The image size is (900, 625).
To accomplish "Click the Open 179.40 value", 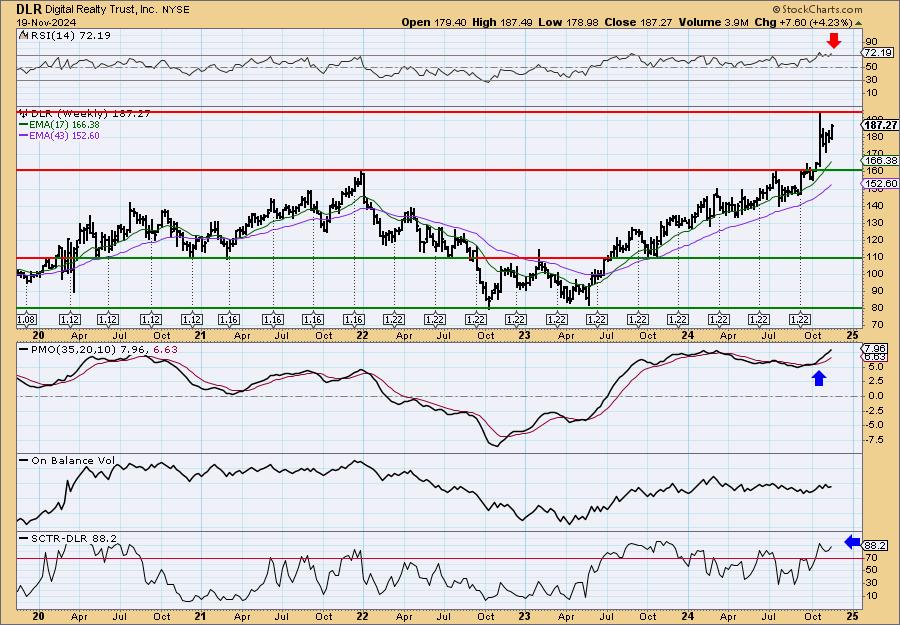I will (x=435, y=22).
